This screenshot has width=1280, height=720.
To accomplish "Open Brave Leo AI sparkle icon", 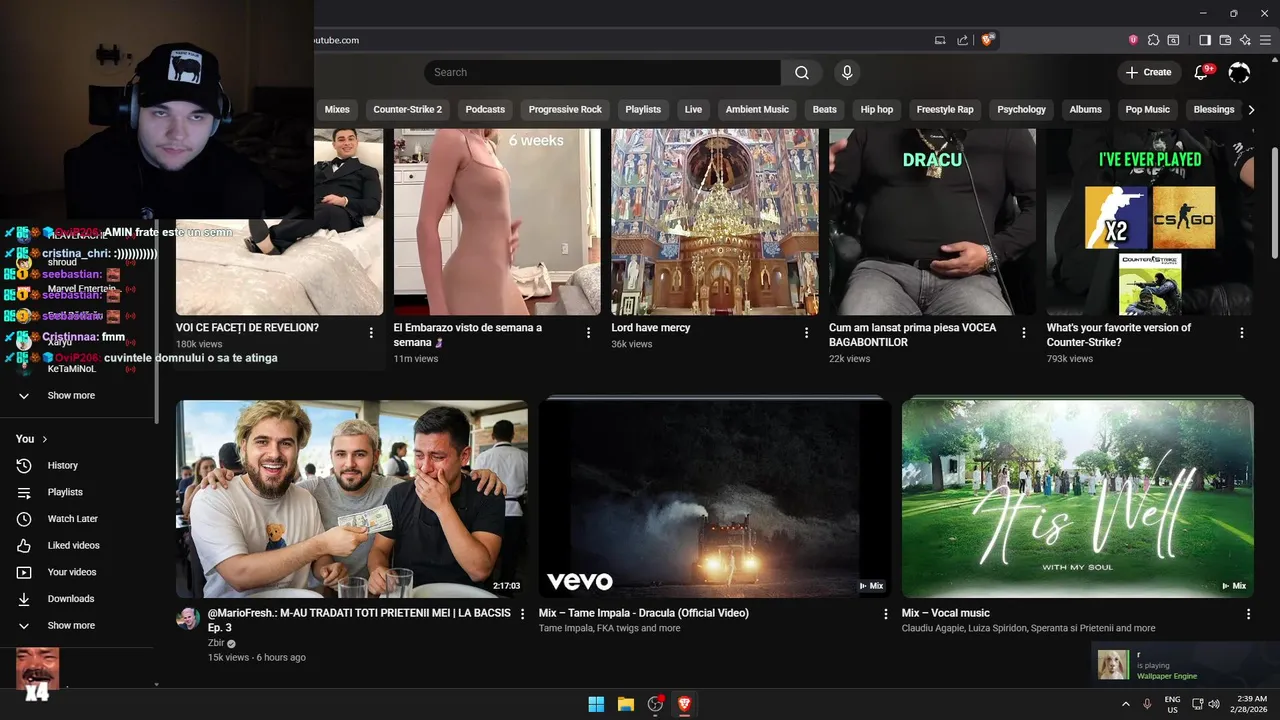I will point(1245,40).
